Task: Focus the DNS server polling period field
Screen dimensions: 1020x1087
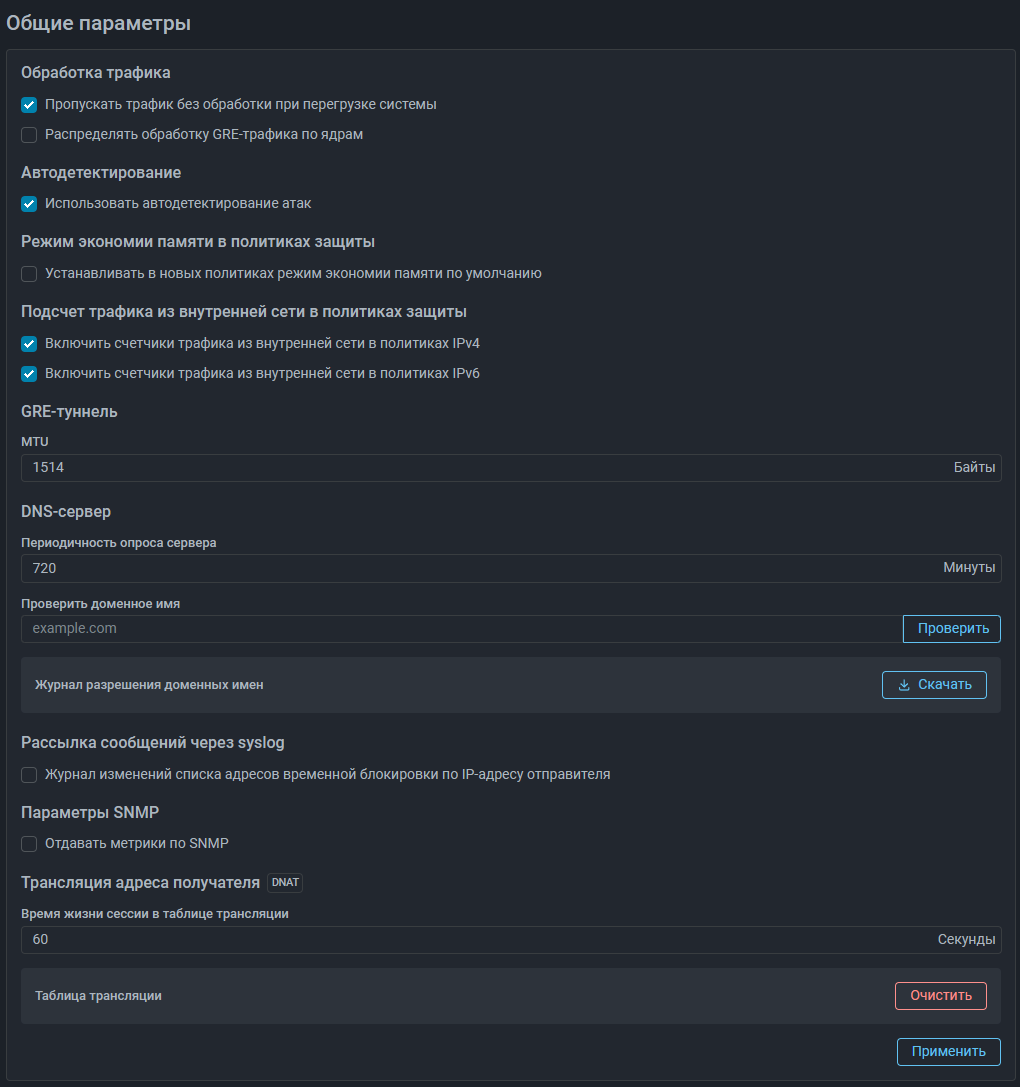Action: click(x=480, y=568)
